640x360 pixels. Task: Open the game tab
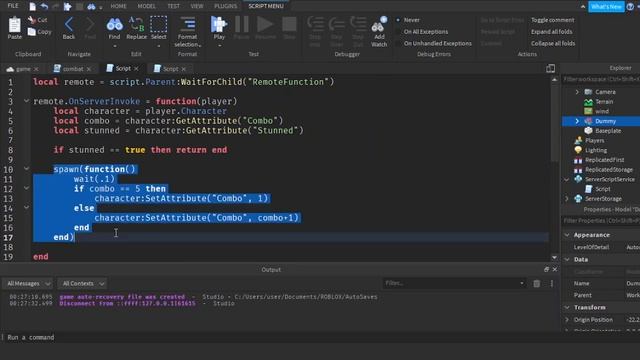23,69
